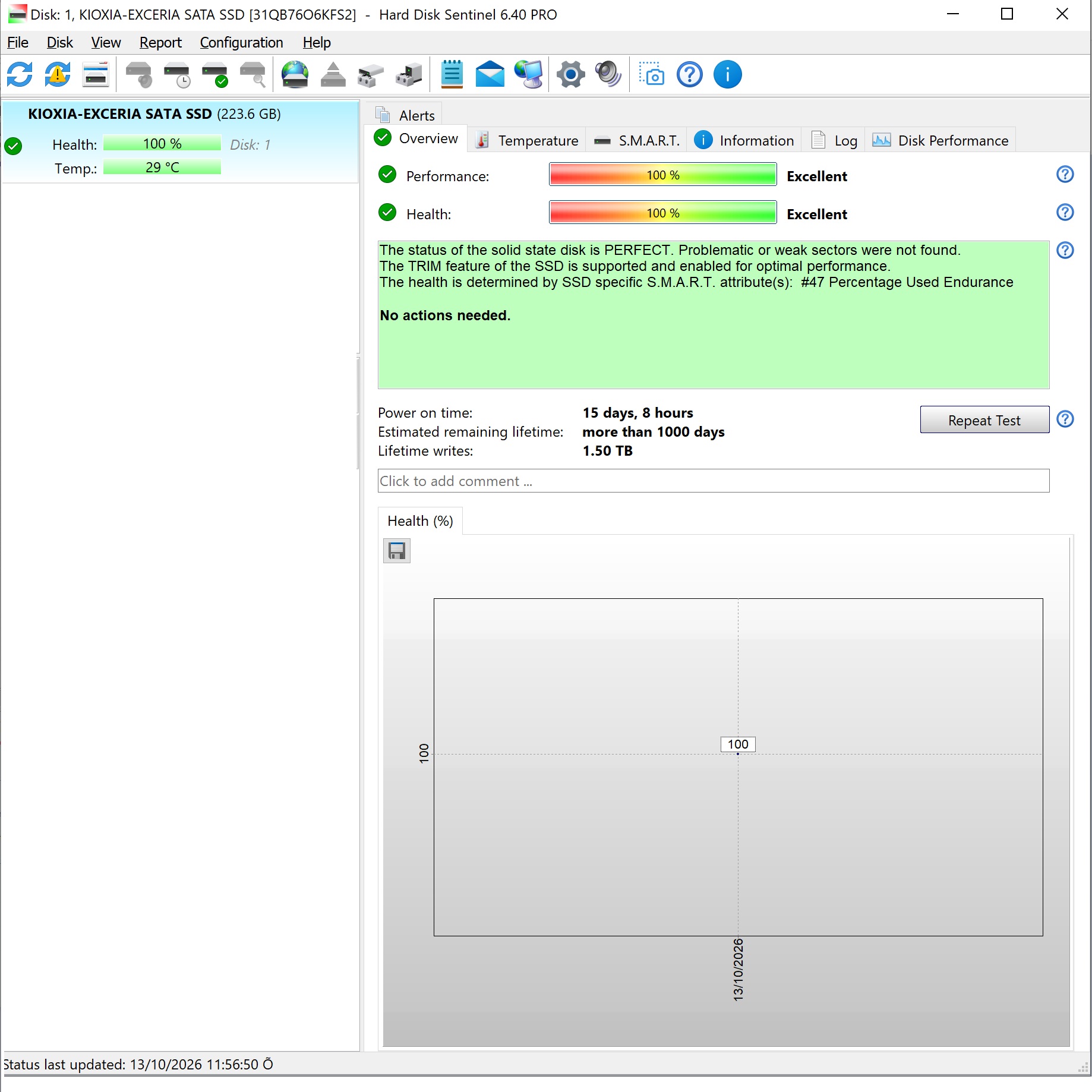Viewport: 1092px width, 1092px height.
Task: Open the View menu
Action: tap(106, 43)
